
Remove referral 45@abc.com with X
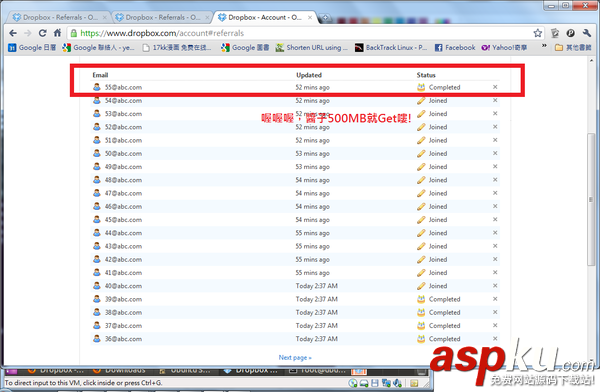(x=495, y=219)
